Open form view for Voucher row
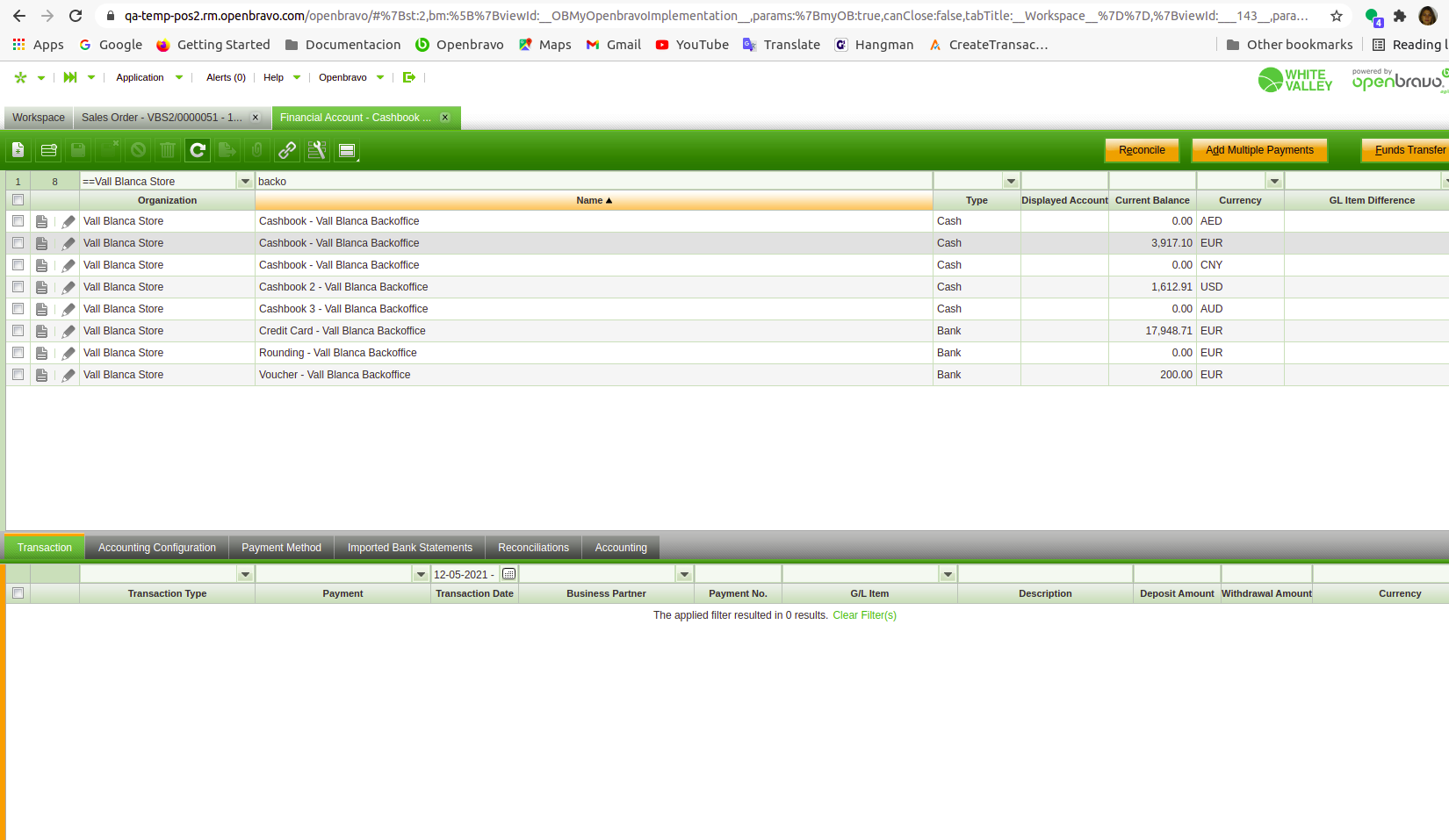This screenshot has height=840, width=1449. [x=41, y=375]
